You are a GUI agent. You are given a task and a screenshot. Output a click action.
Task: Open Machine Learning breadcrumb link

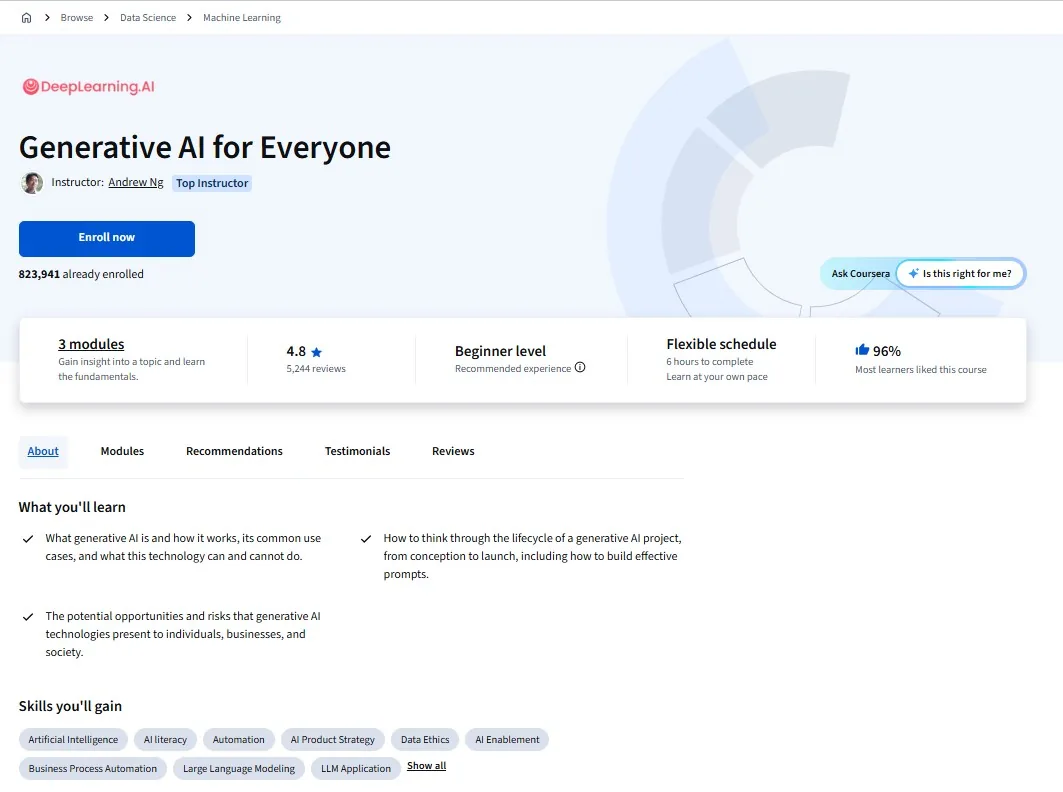pyautogui.click(x=242, y=18)
